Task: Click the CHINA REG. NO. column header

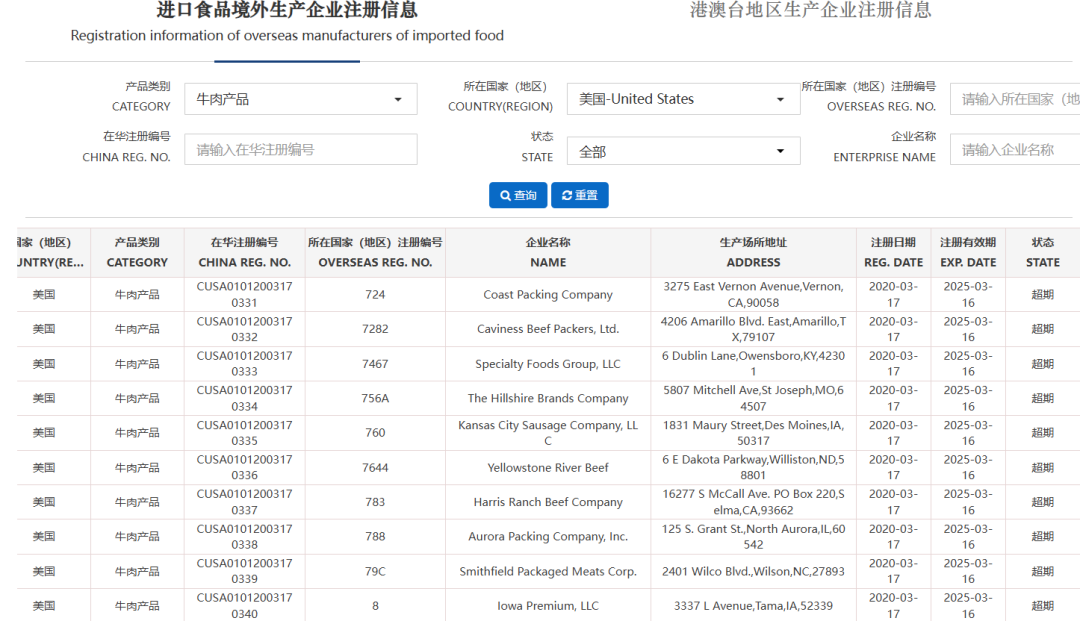Action: [245, 253]
